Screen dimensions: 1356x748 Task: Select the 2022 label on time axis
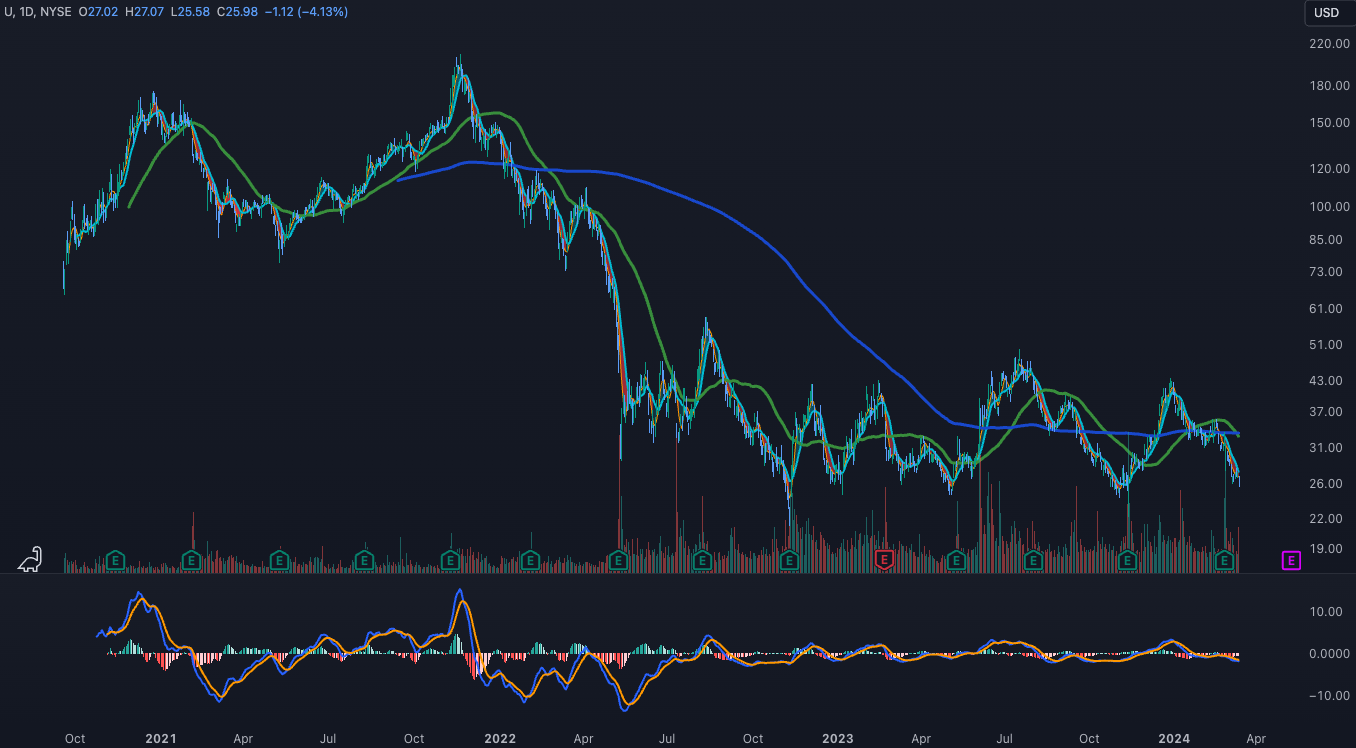coord(499,739)
